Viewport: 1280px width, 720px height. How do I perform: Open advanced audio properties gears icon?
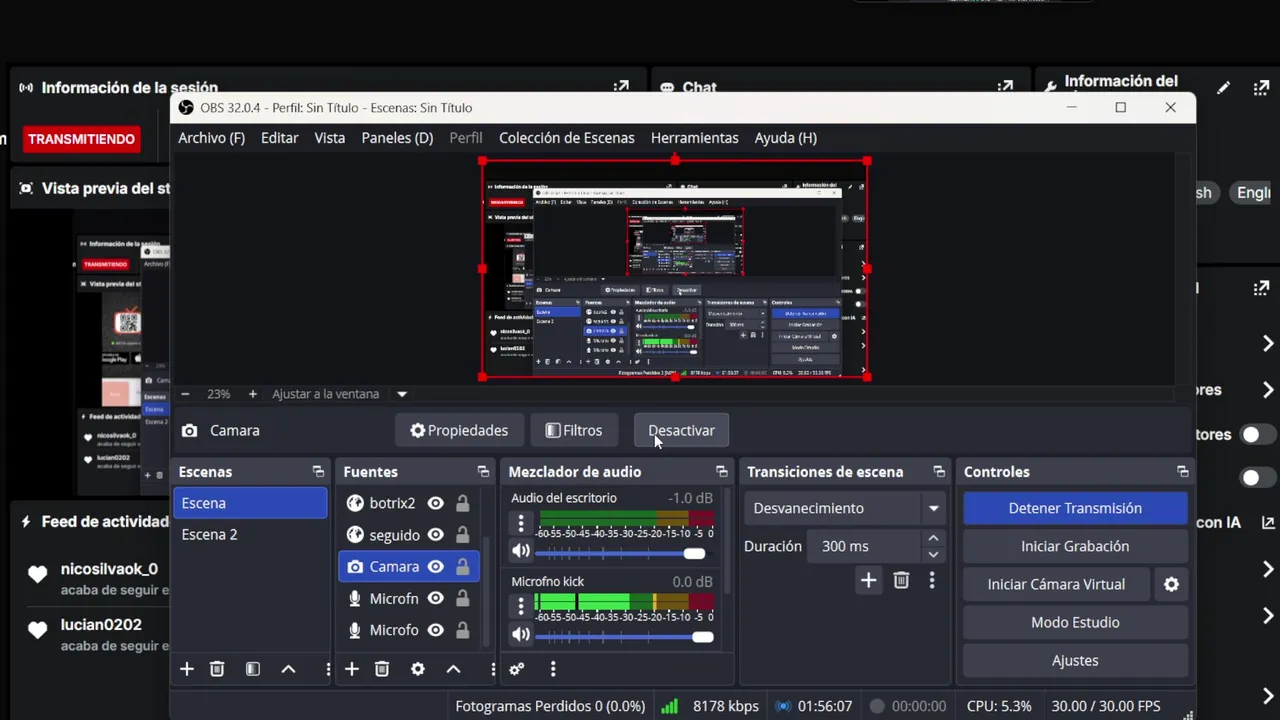click(517, 669)
